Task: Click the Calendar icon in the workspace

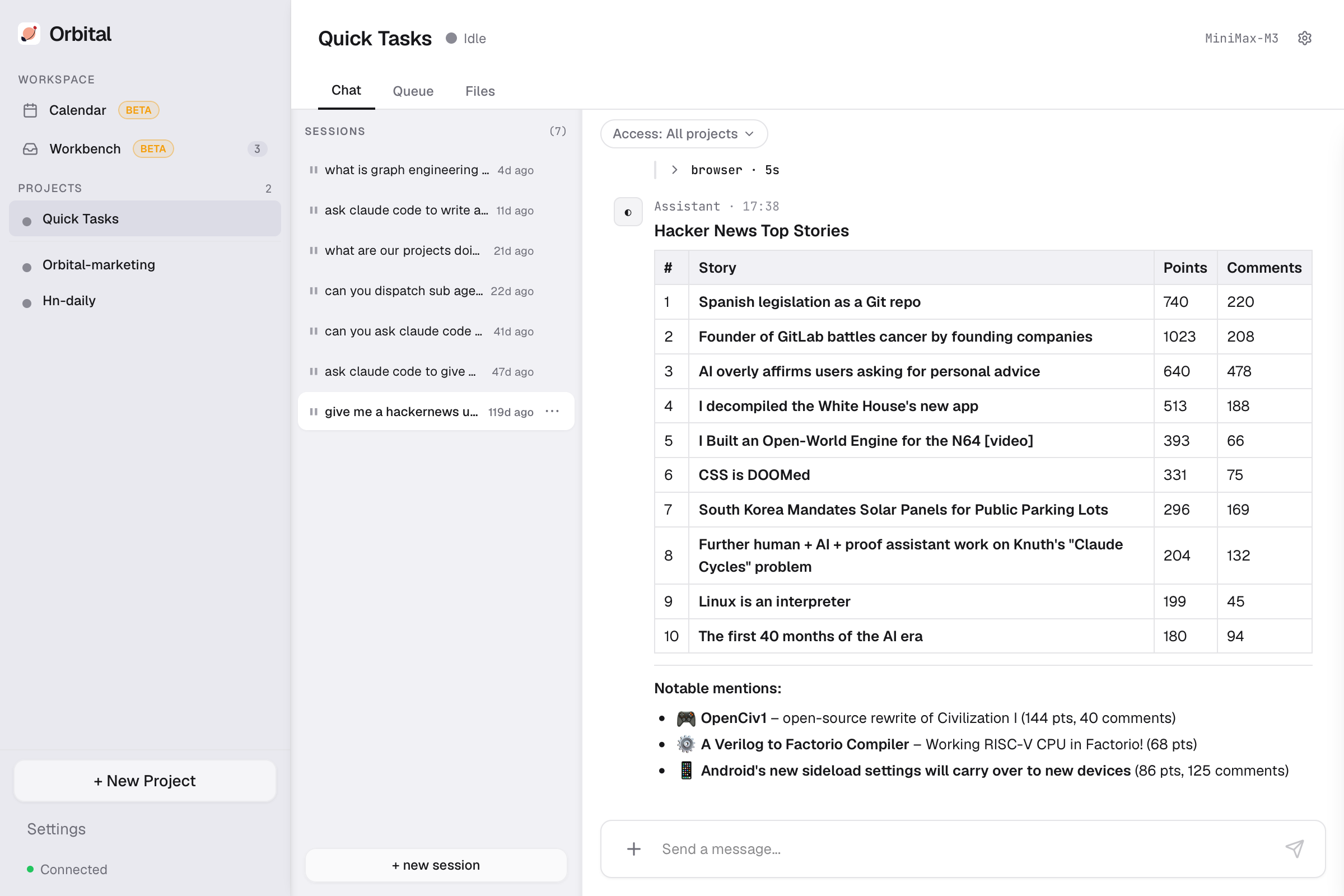Action: coord(30,110)
